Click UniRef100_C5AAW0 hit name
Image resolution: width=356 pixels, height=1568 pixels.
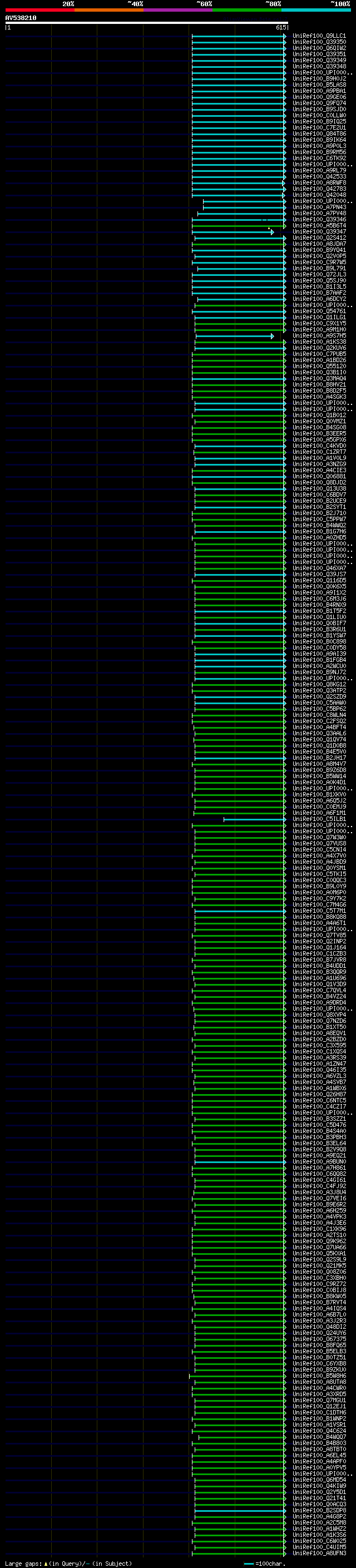pyautogui.click(x=319, y=703)
